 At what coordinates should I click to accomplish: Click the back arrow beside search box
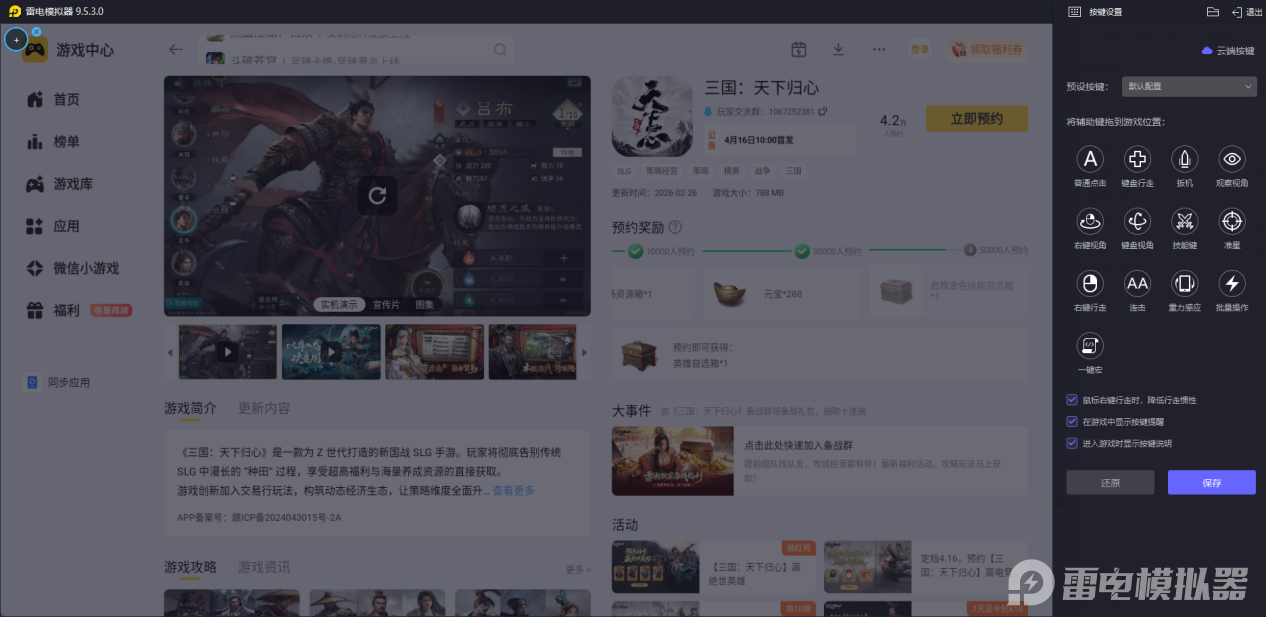[x=176, y=49]
